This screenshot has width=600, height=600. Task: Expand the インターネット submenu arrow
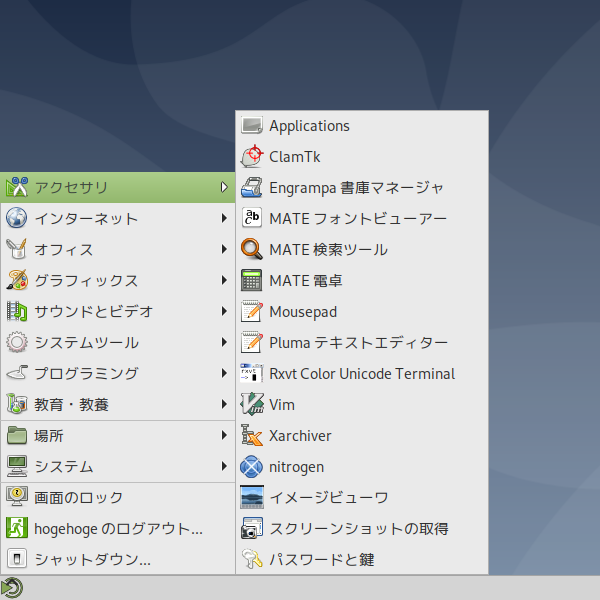click(224, 218)
